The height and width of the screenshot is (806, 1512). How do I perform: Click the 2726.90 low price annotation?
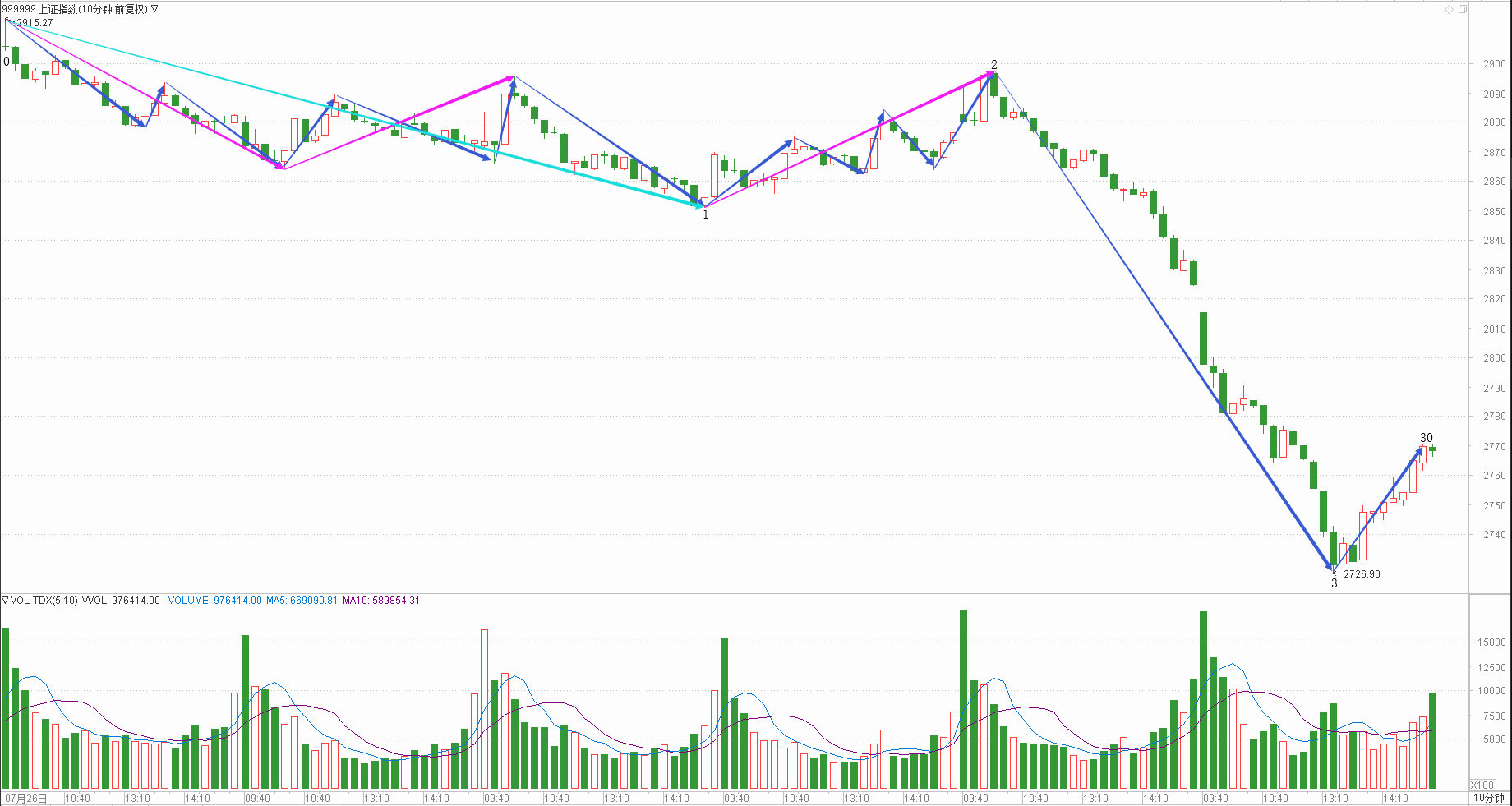coord(1362,574)
